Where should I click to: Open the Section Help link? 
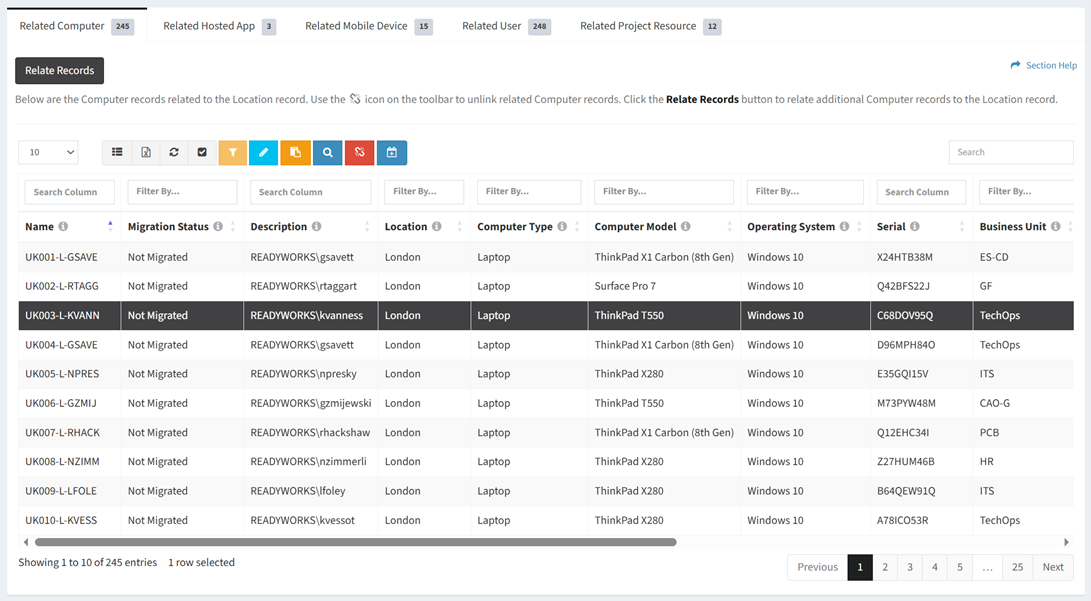coord(1044,65)
